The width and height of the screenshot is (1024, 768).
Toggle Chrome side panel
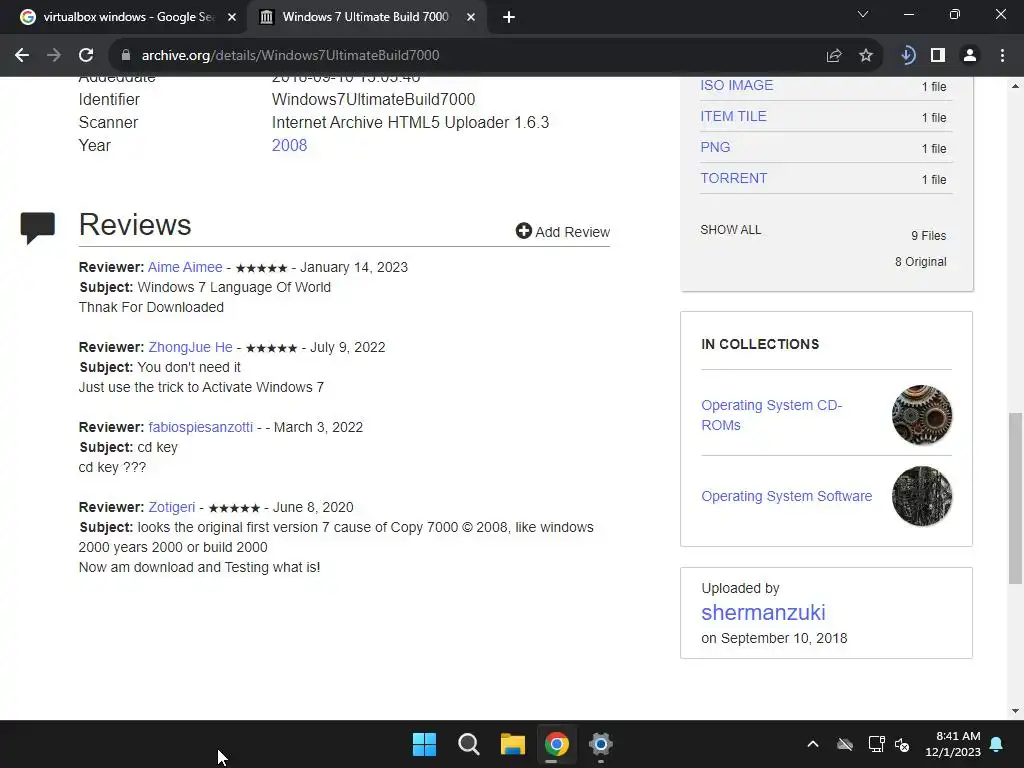coord(938,56)
